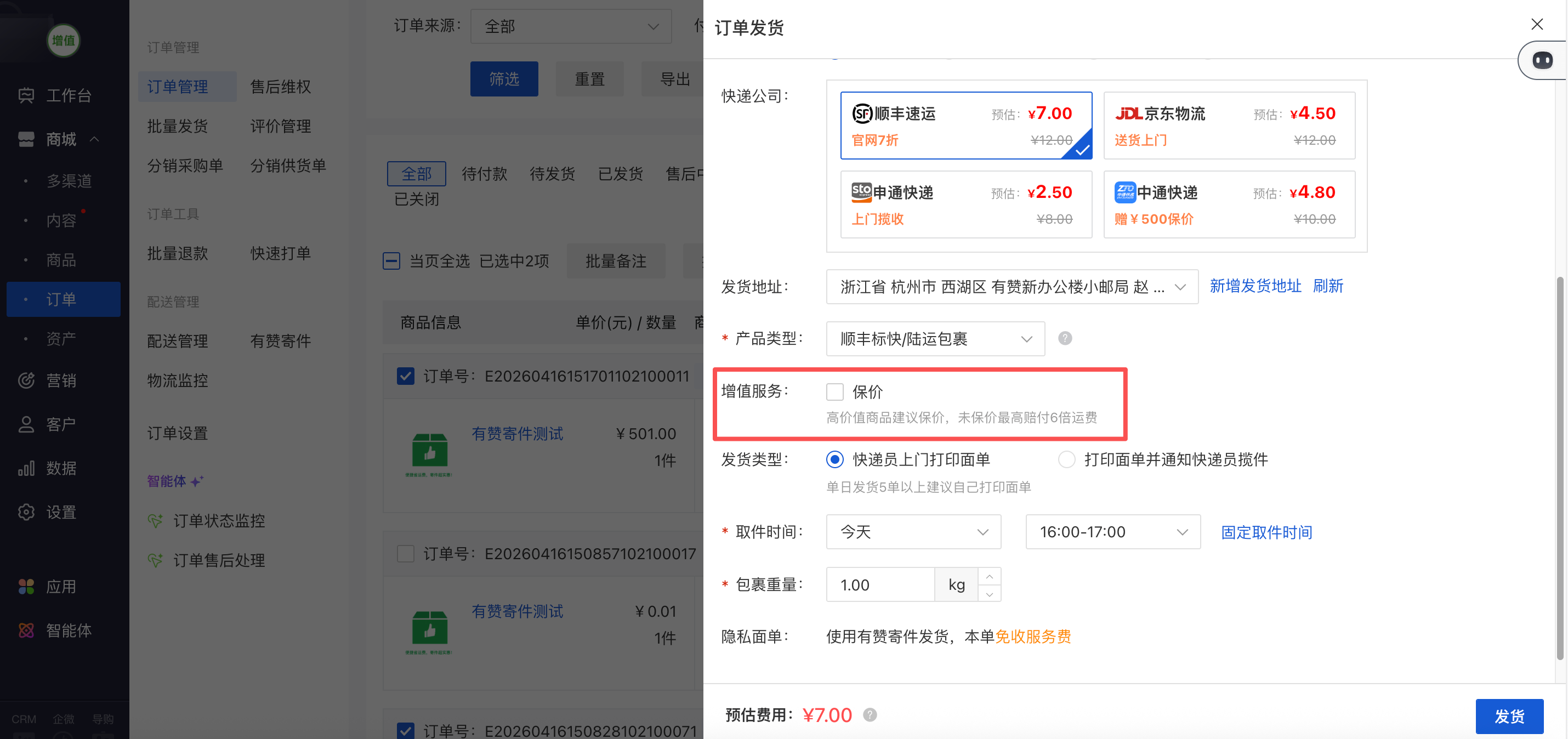The height and width of the screenshot is (739, 1568).
Task: Click the help icon beside product type
Action: click(1065, 338)
